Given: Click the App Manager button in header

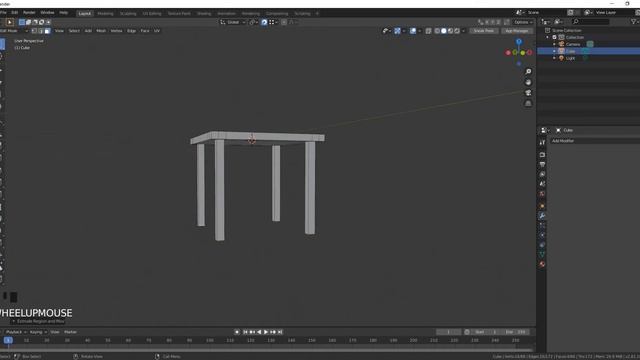Looking at the screenshot, I should click(517, 31).
